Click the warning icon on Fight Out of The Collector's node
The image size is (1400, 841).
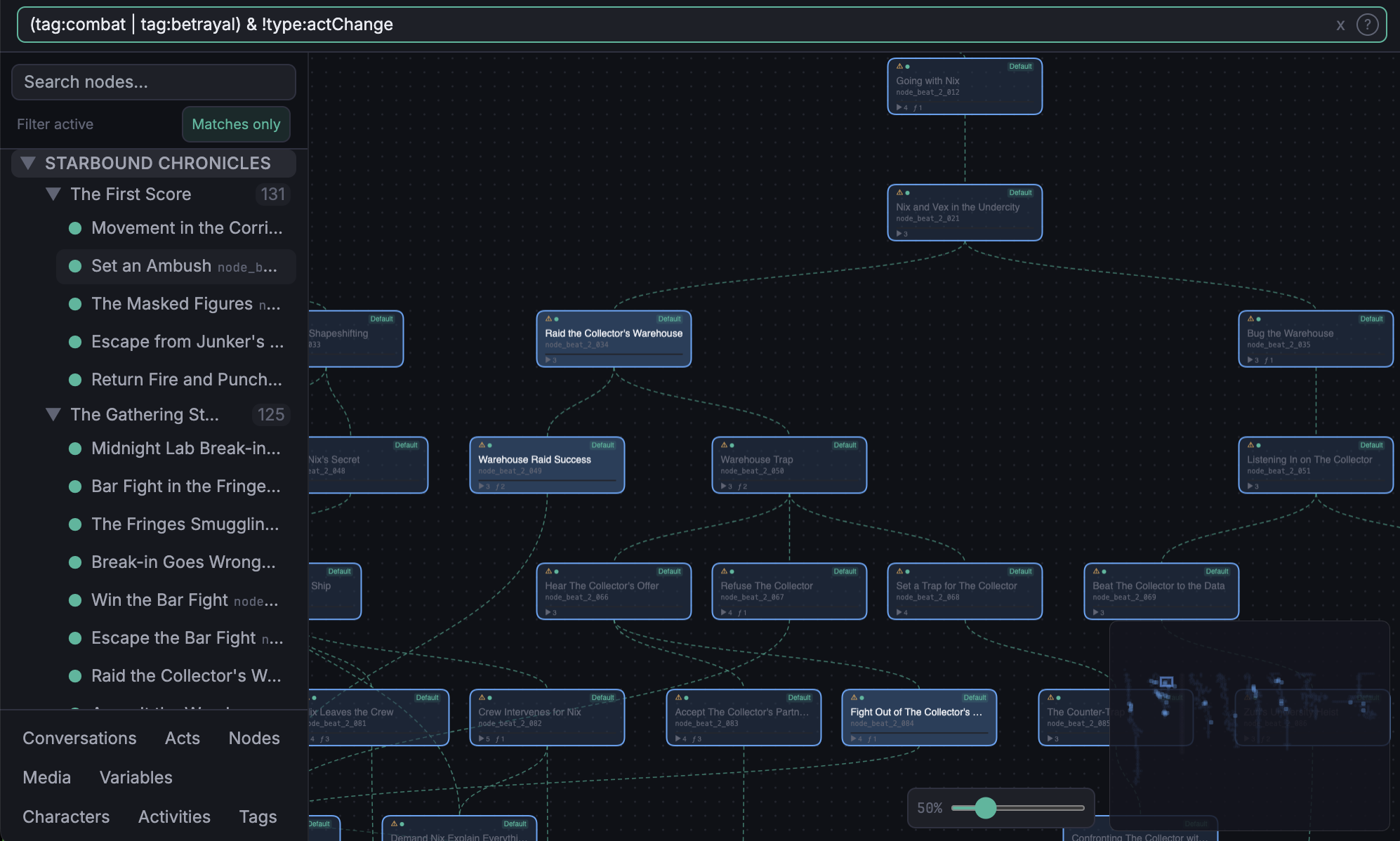pyautogui.click(x=853, y=698)
